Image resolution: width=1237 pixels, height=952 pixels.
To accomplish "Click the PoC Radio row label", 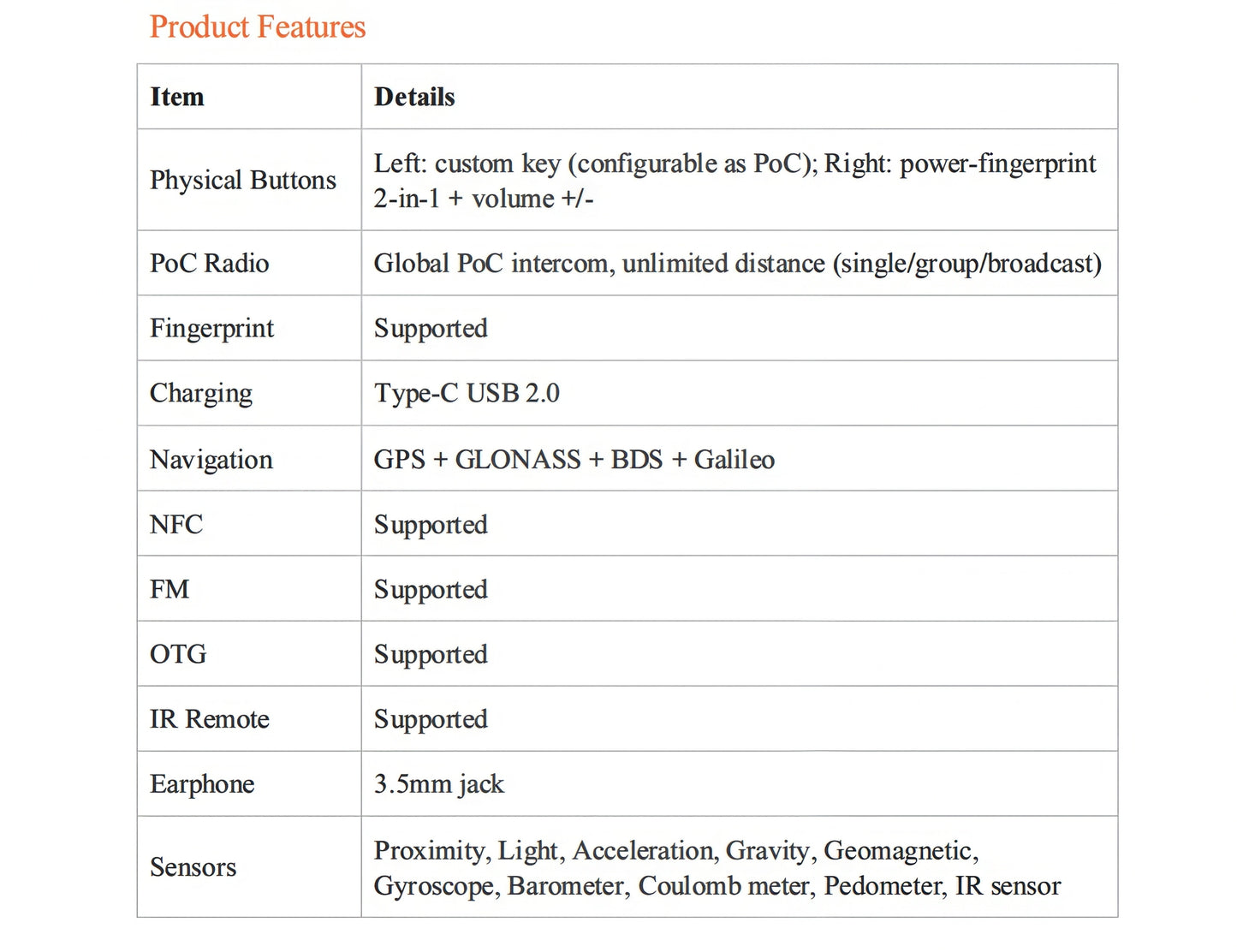I will [210, 263].
